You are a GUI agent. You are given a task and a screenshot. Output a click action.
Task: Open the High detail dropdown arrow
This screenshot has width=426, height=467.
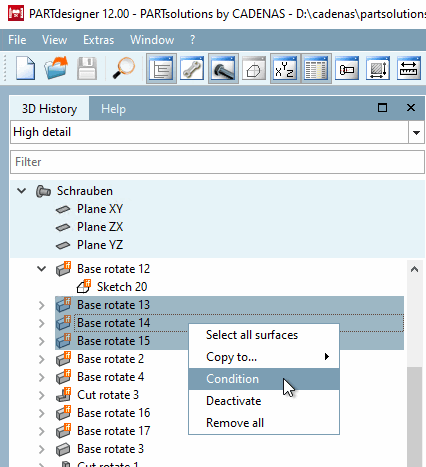coord(416,133)
